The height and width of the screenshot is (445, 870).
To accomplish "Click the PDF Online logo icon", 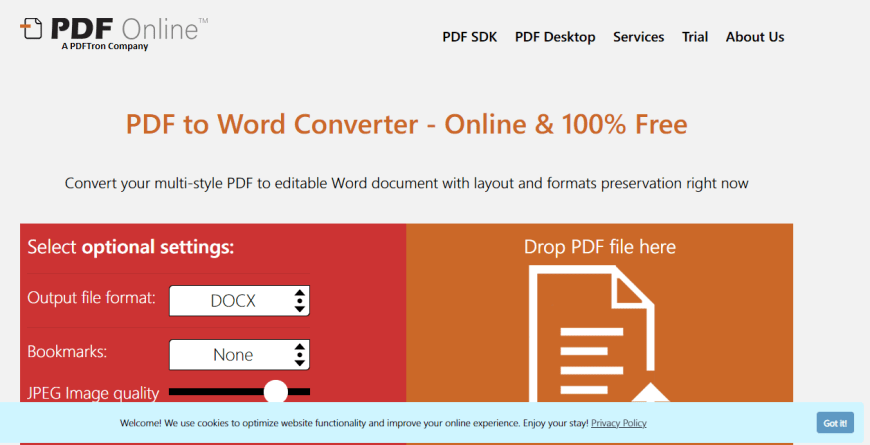I will [x=31, y=29].
